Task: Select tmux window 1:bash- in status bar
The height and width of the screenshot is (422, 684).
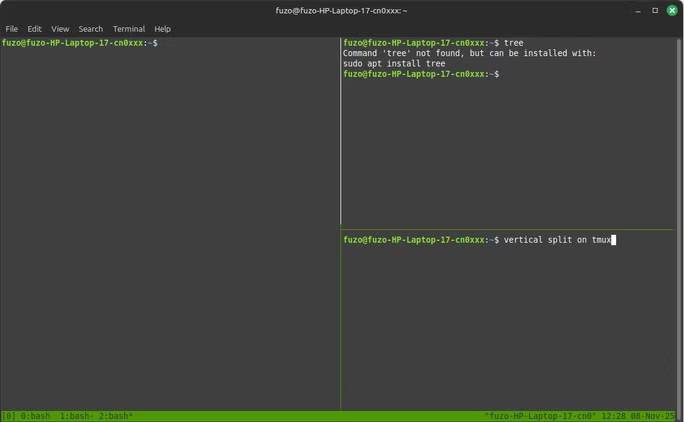Action: tap(75, 416)
